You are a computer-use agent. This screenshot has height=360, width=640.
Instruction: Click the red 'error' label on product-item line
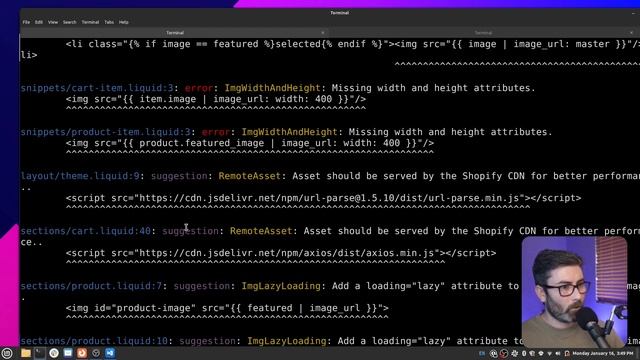click(x=216, y=132)
